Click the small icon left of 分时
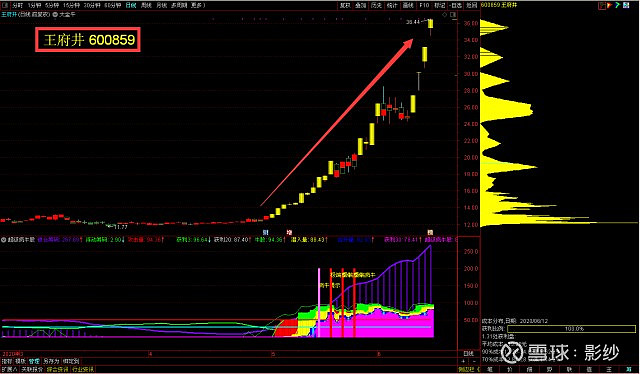This screenshot has height=374, width=640. point(5,5)
